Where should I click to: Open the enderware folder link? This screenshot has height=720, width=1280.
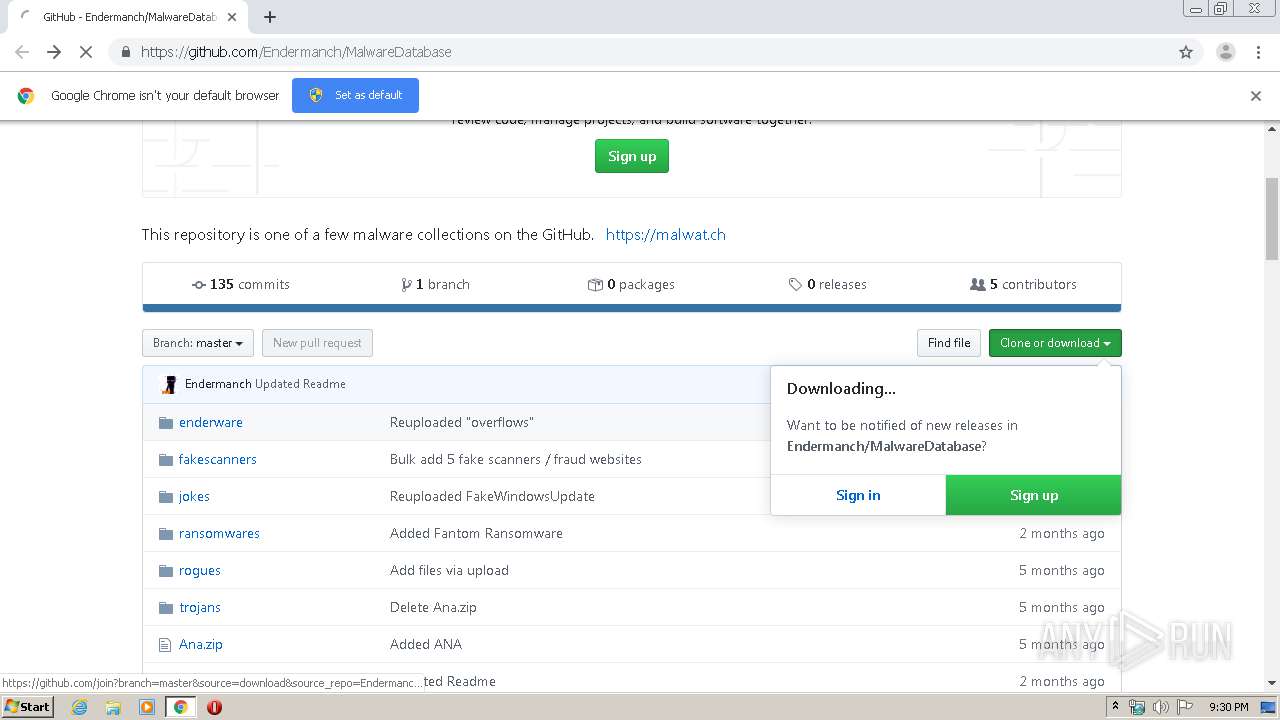coord(211,423)
